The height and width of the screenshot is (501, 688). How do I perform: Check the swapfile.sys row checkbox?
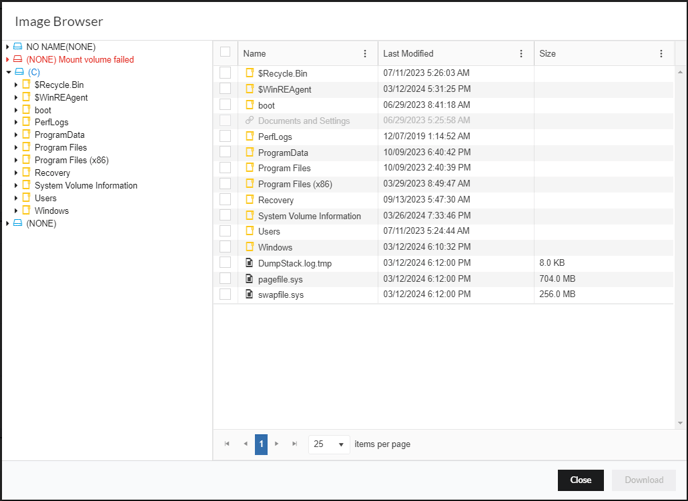click(225, 294)
